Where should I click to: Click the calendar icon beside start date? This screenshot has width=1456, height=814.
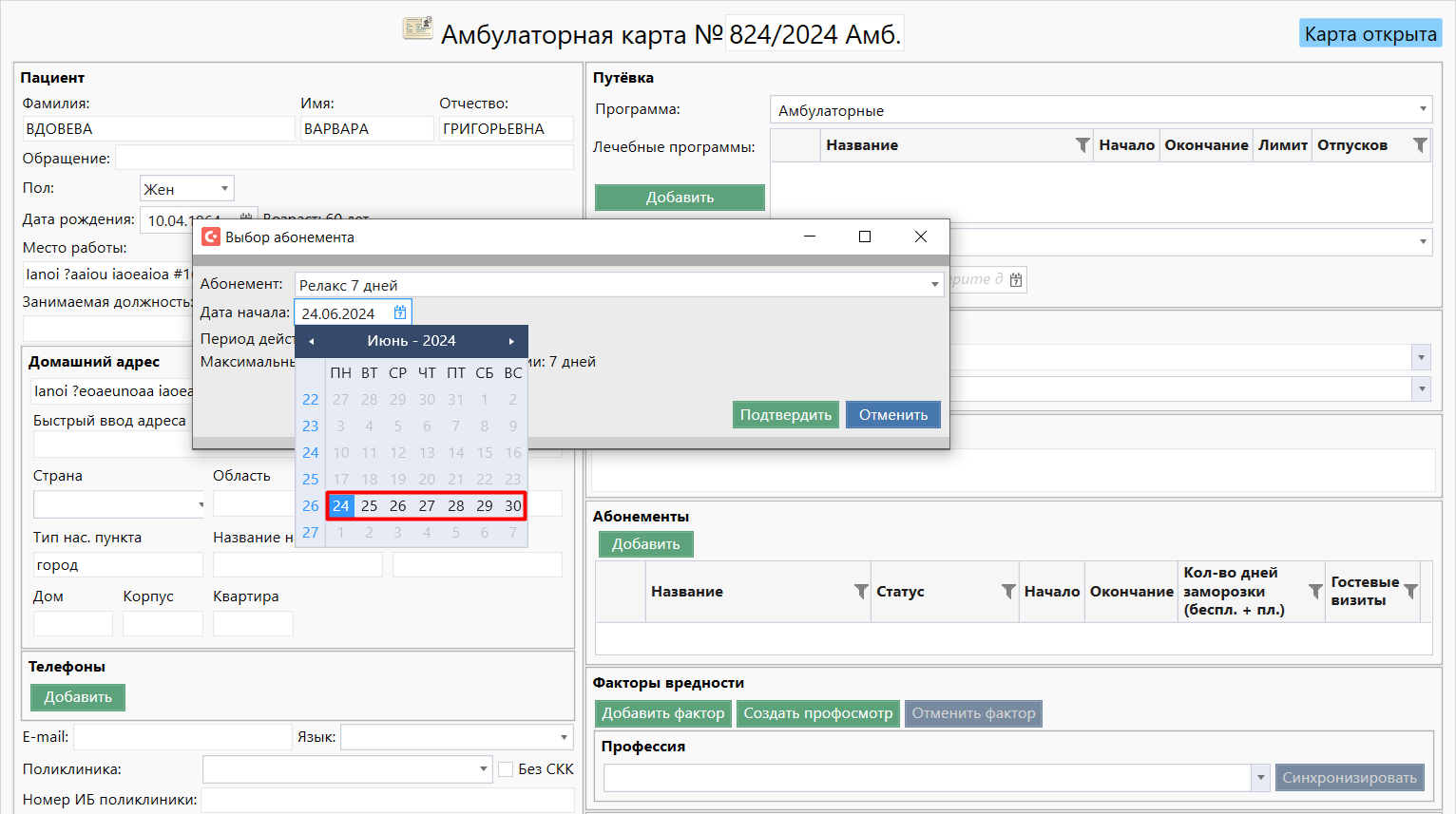coord(400,312)
